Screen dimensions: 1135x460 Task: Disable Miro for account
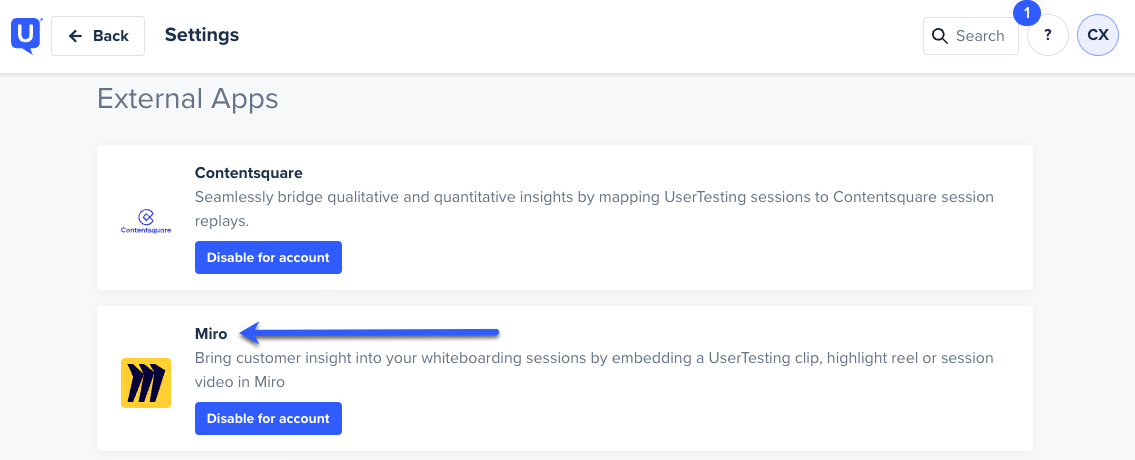coord(268,418)
